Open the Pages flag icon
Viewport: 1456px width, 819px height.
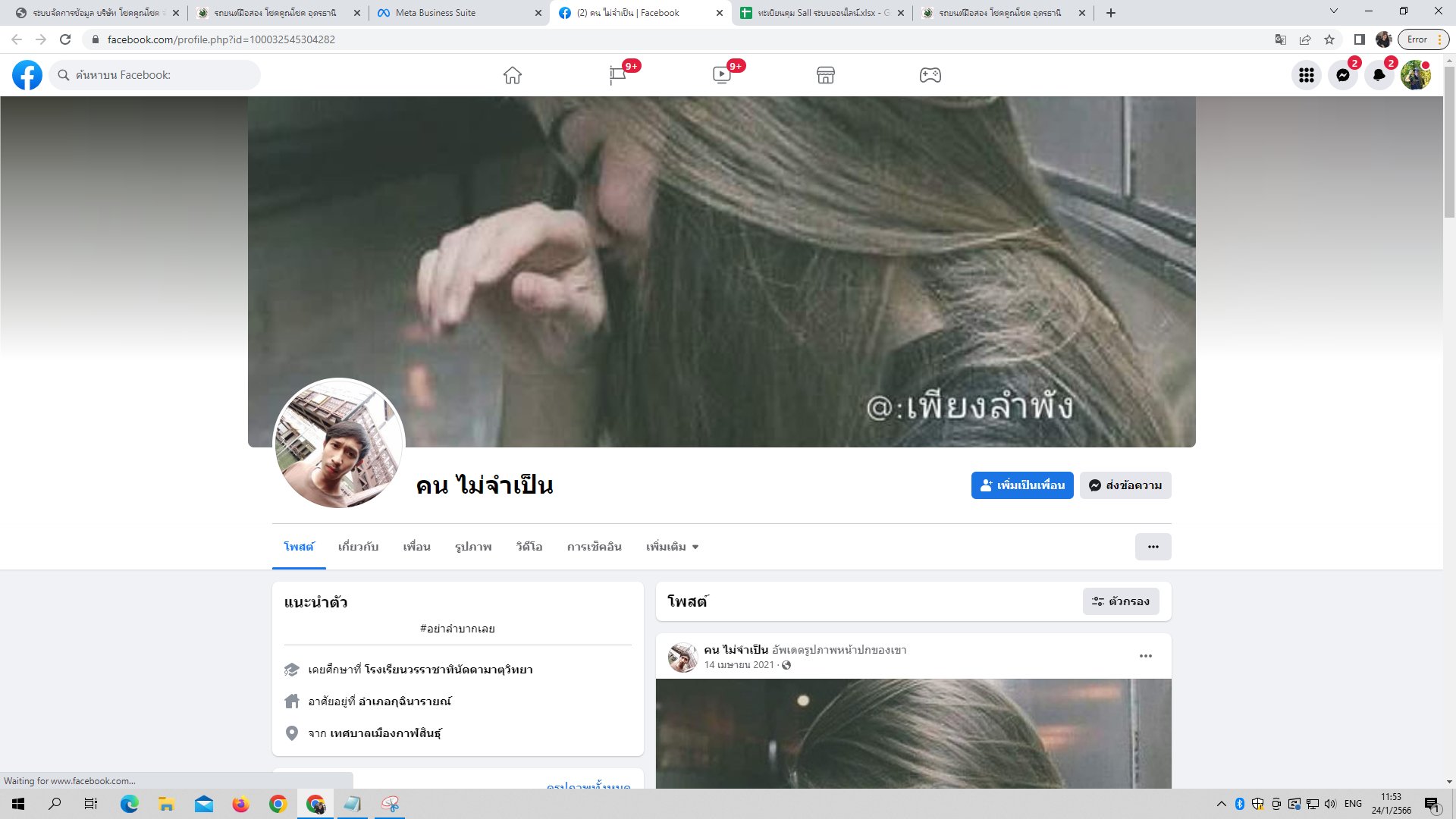point(617,75)
